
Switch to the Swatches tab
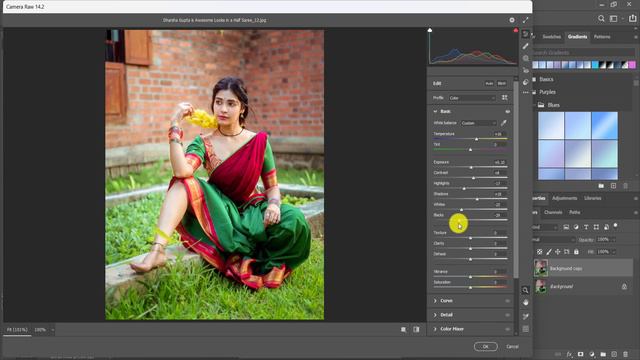[x=551, y=37]
